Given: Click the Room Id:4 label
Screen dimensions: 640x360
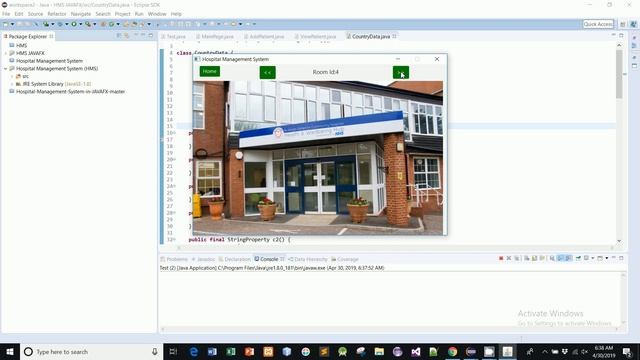Looking at the screenshot, I should pyautogui.click(x=325, y=72).
